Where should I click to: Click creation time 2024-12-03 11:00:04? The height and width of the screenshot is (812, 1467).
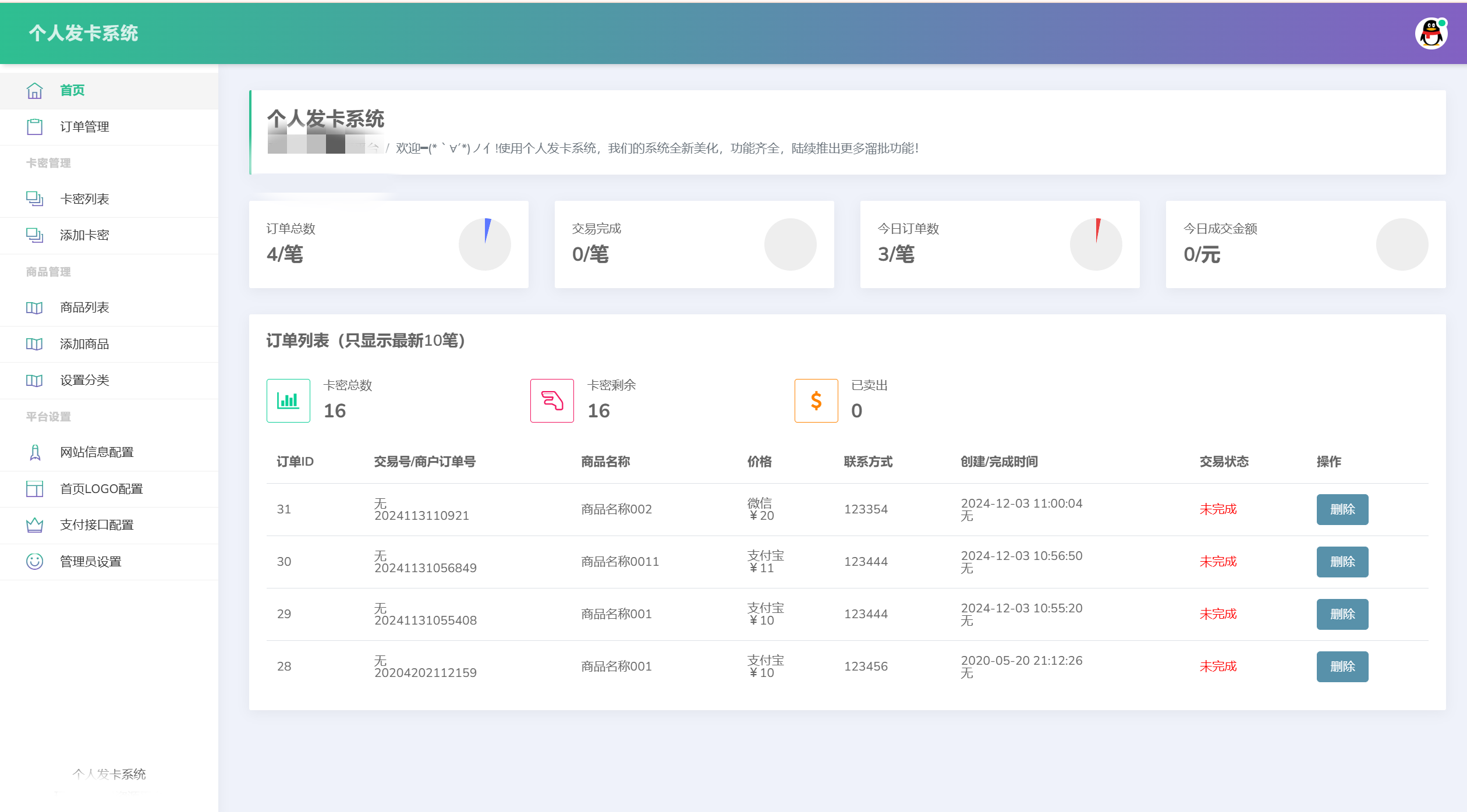pos(1022,503)
